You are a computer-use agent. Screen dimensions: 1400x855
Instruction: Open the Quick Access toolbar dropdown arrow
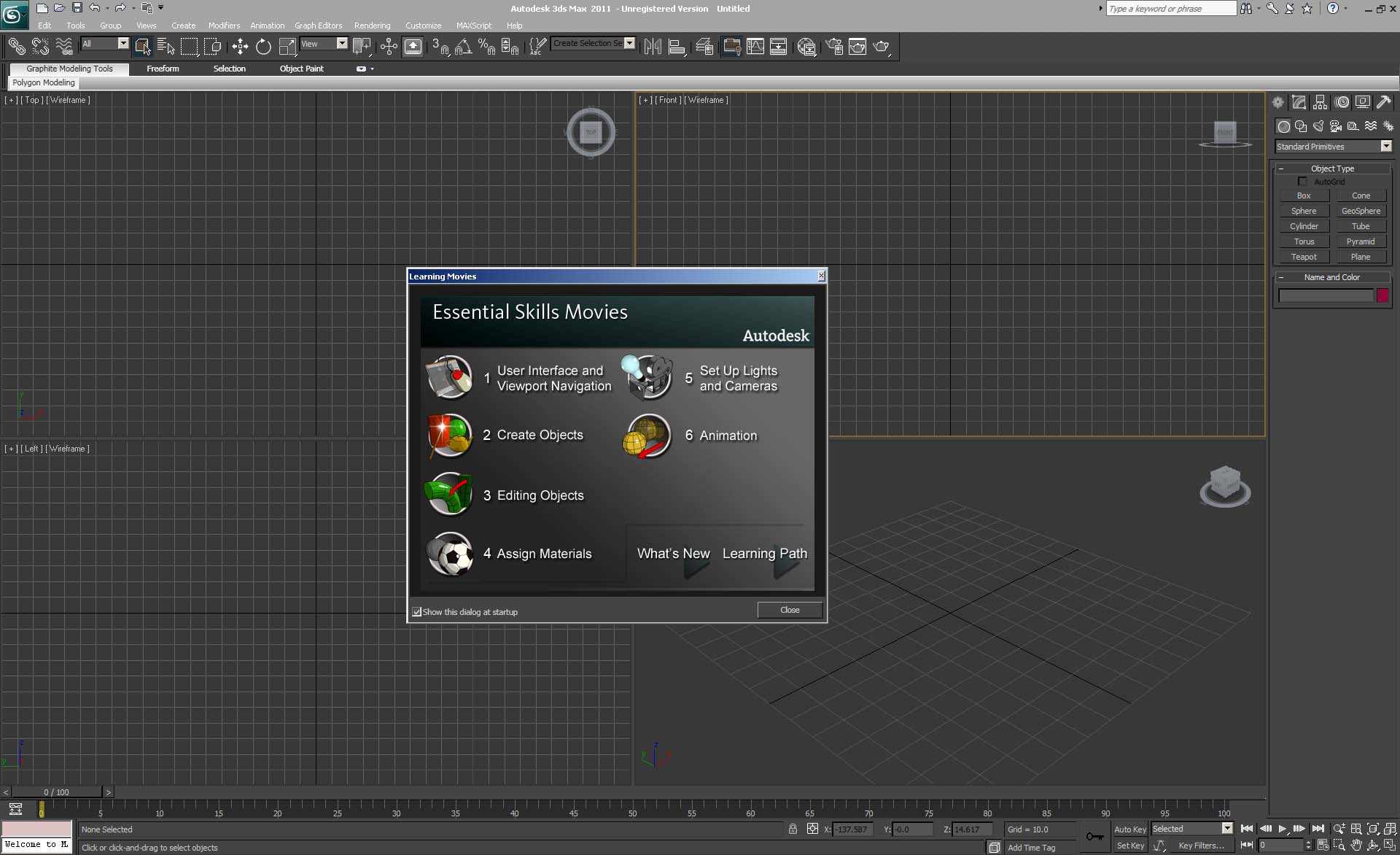(x=161, y=8)
